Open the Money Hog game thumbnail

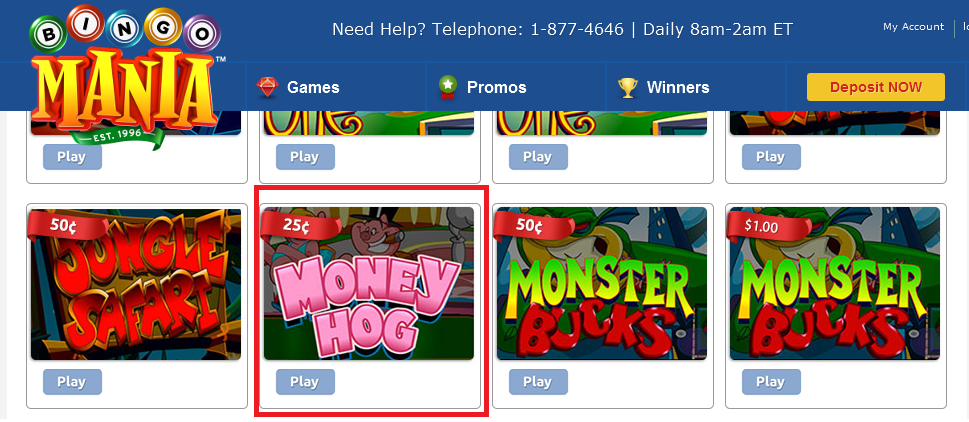[369, 284]
